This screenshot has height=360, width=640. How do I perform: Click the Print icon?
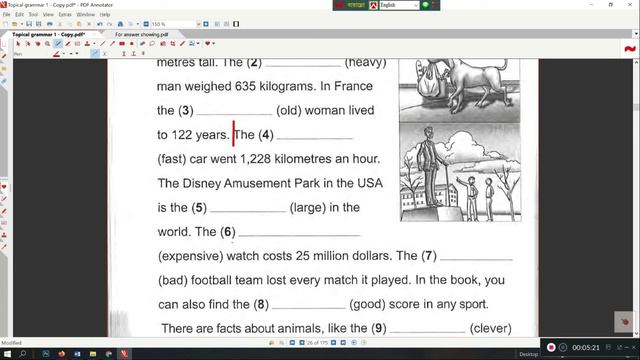pos(50,24)
